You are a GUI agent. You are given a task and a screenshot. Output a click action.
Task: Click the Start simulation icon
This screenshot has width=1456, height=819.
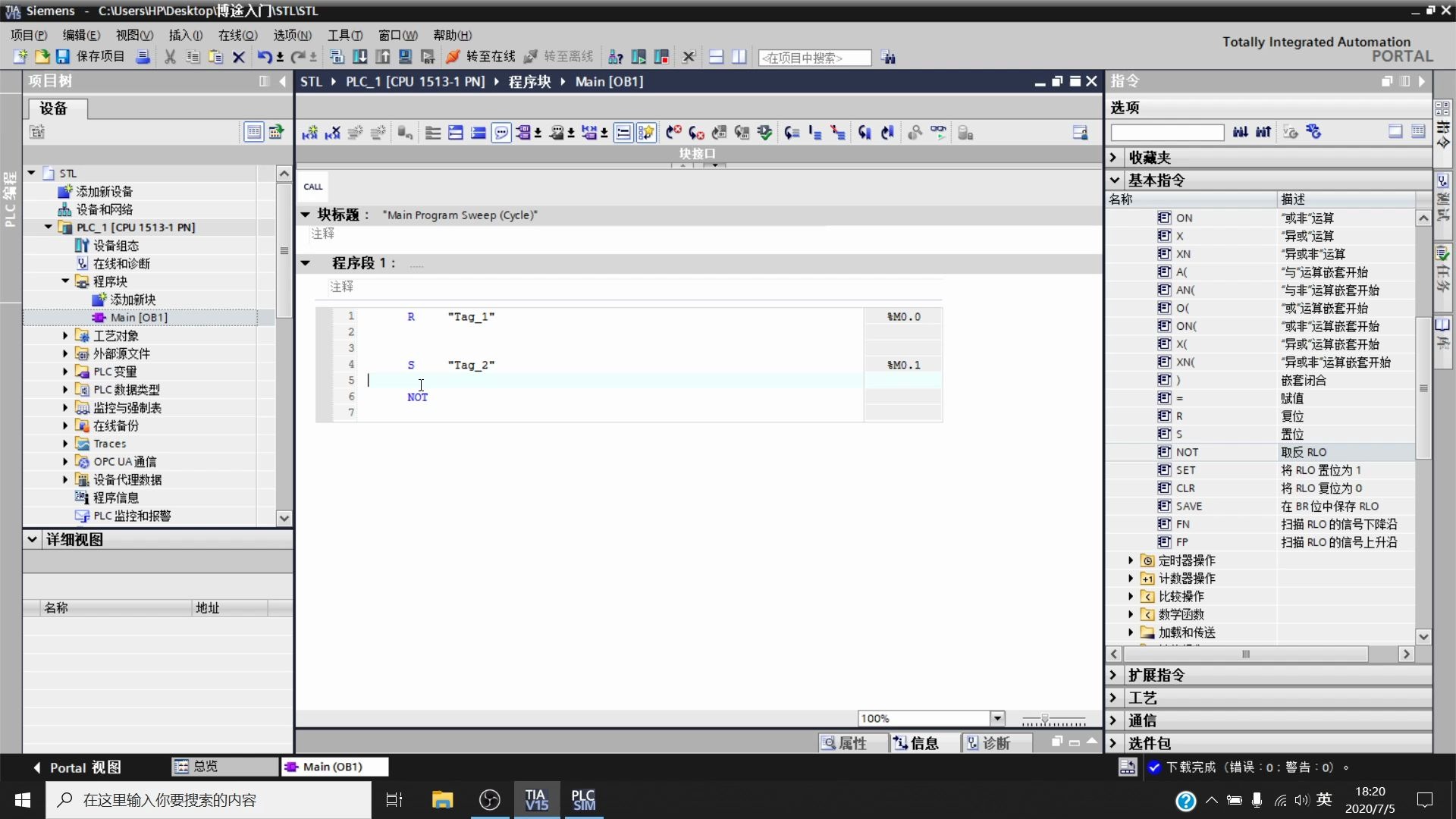pyautogui.click(x=406, y=57)
